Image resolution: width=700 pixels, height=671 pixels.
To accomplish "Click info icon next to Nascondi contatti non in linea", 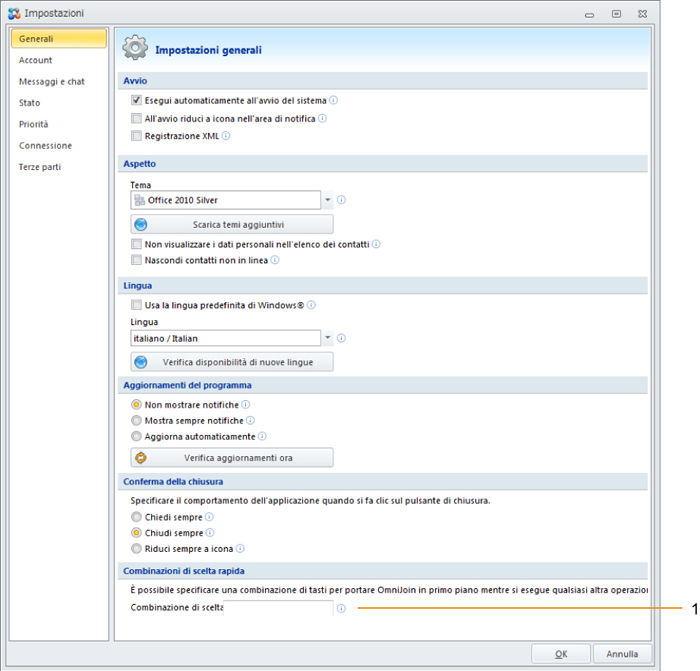I will point(275,260).
